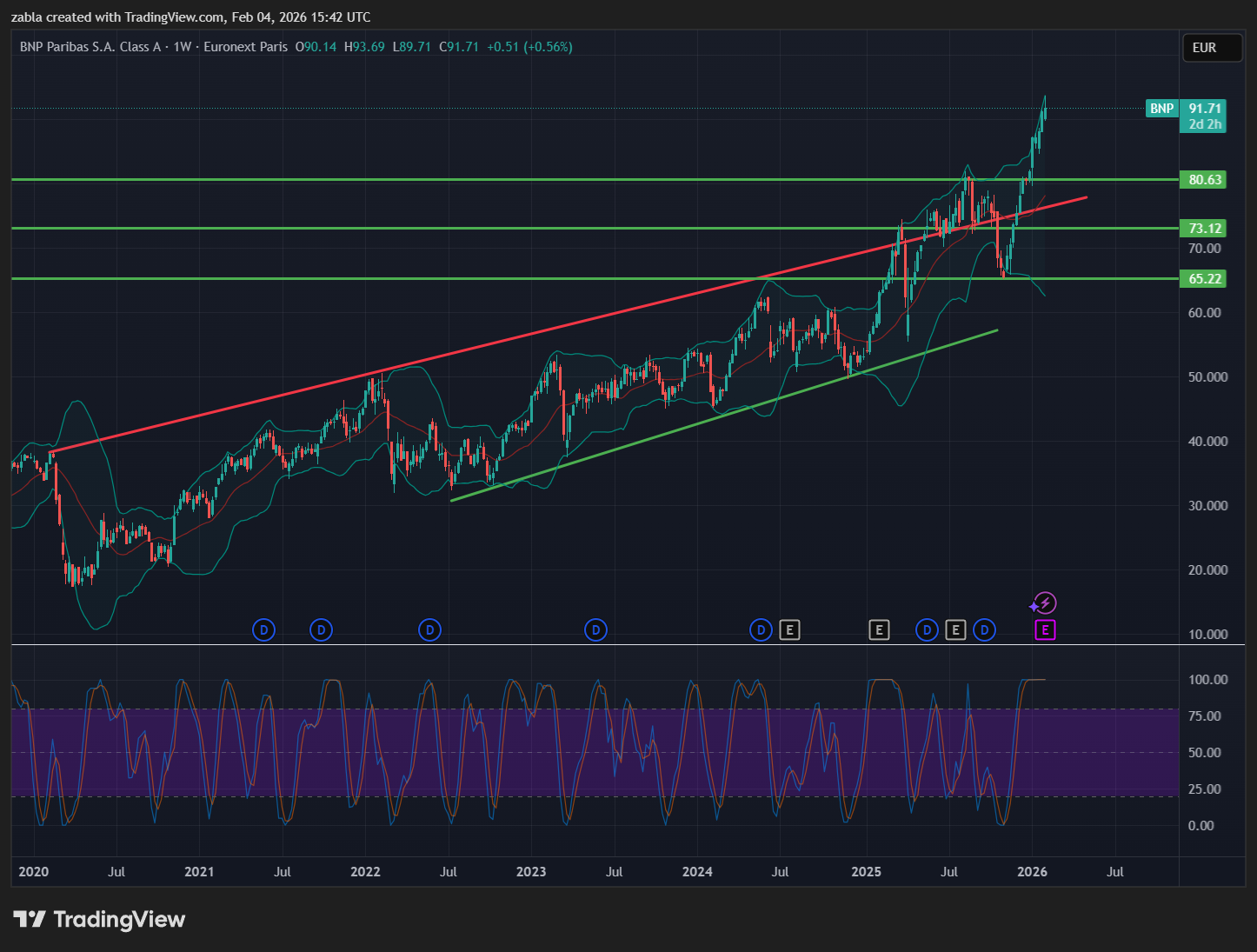Click the dividend marker from late 2021
This screenshot has width=1257, height=952.
pos(321,629)
